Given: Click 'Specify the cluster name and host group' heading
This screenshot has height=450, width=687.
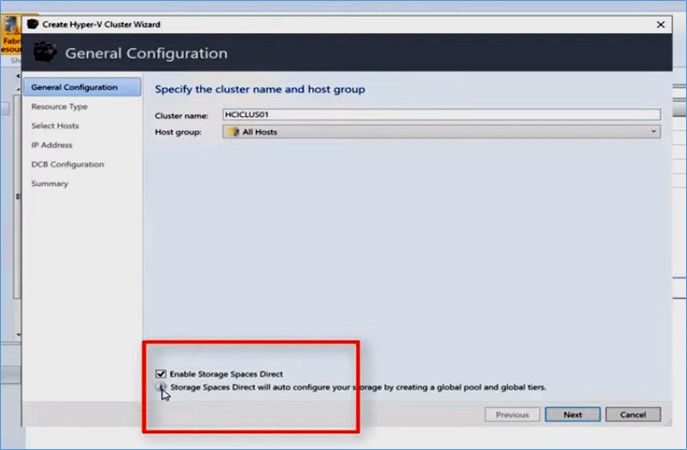Looking at the screenshot, I should tap(260, 89).
